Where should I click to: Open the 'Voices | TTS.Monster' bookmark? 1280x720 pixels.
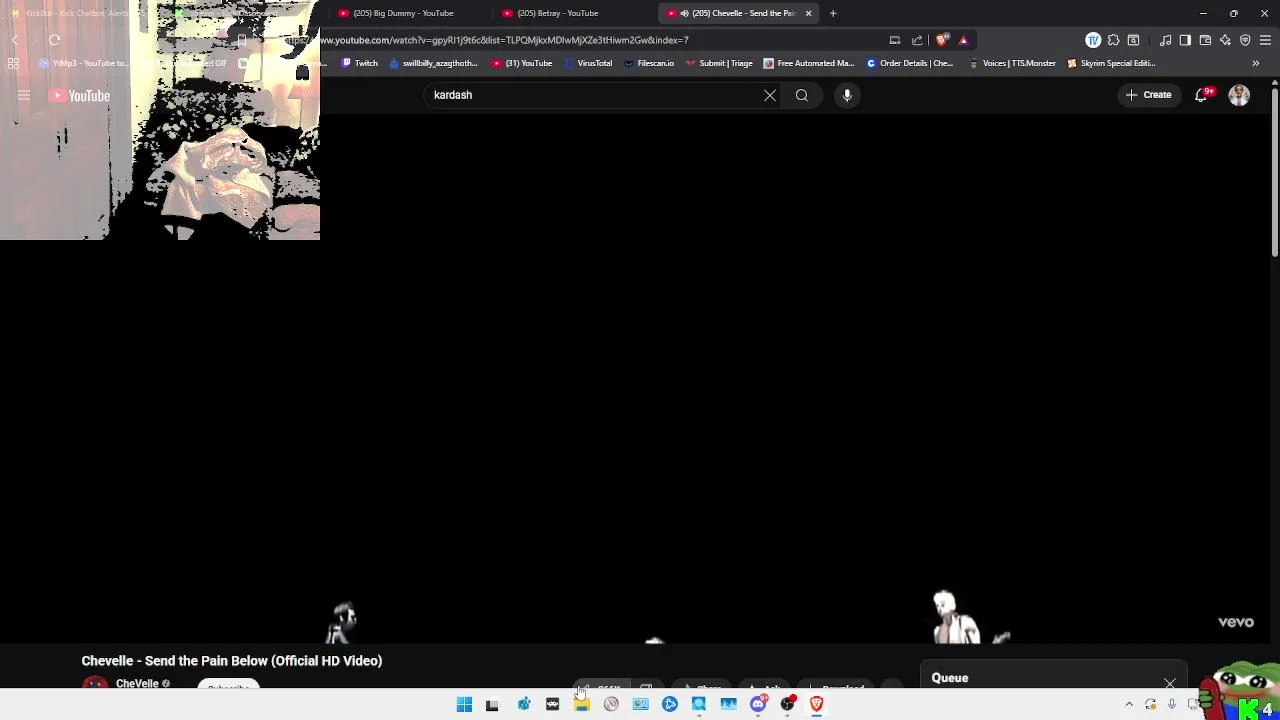(1012, 63)
